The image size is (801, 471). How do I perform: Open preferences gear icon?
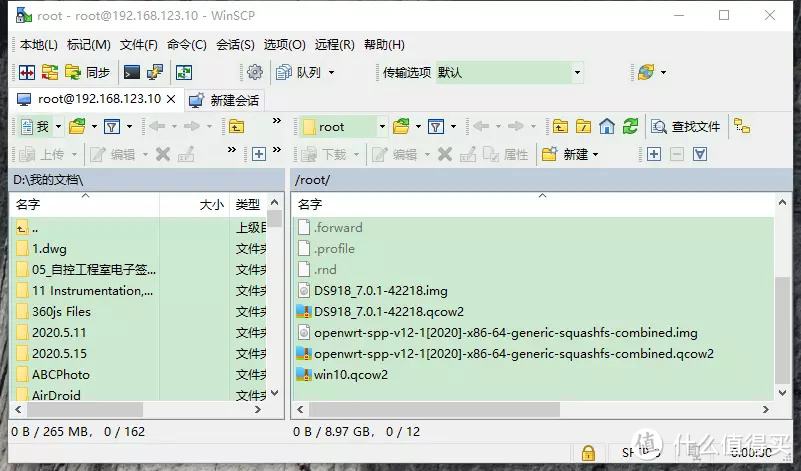click(254, 73)
